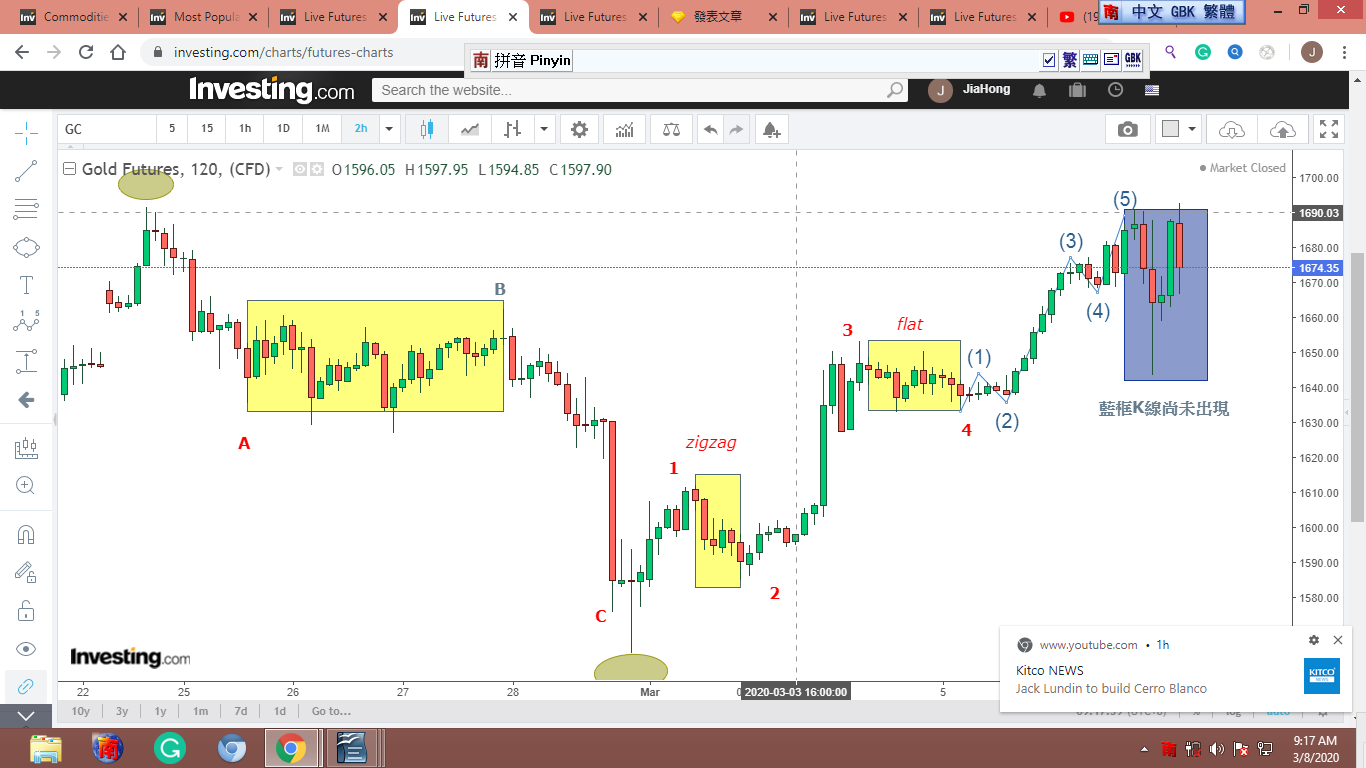Select the 1M chart interval
This screenshot has height=768, width=1366.
point(322,129)
